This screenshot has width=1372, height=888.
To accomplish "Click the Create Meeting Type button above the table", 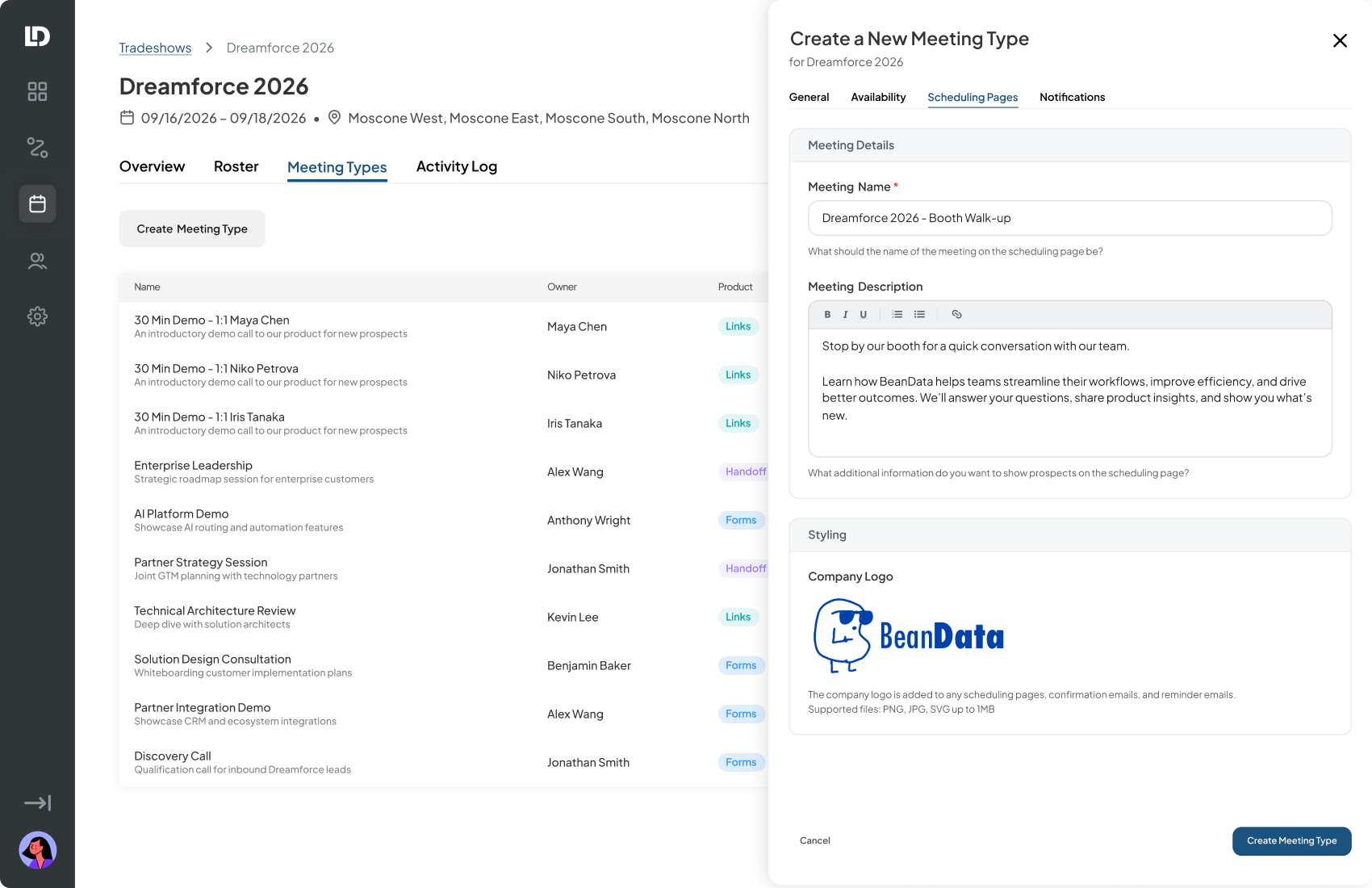I will (192, 228).
